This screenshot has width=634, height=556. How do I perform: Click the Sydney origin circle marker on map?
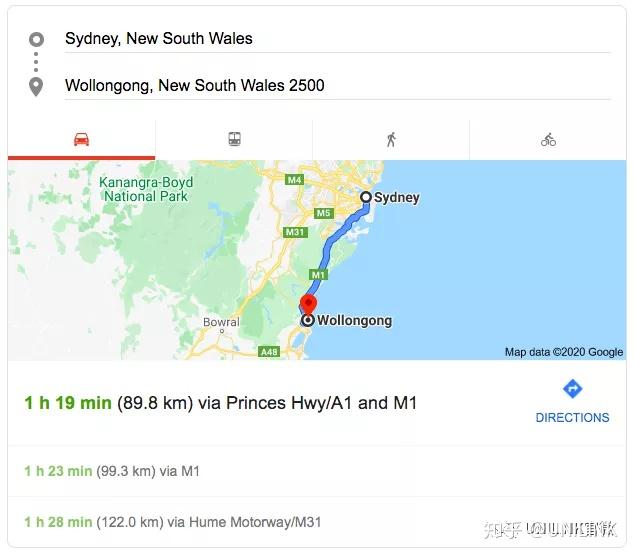[366, 197]
